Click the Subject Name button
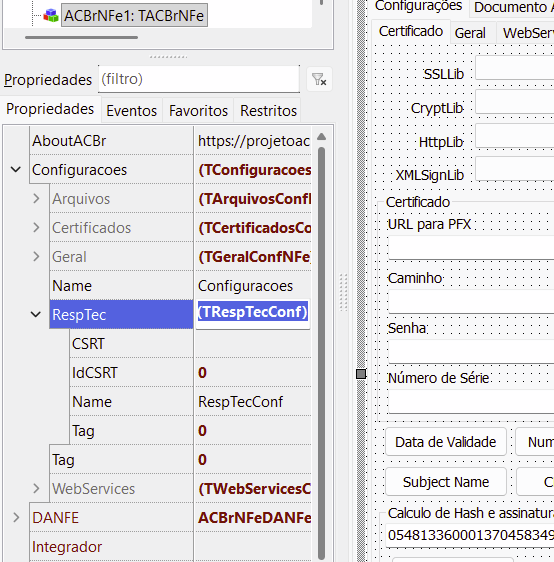This screenshot has width=554, height=562. 445,482
